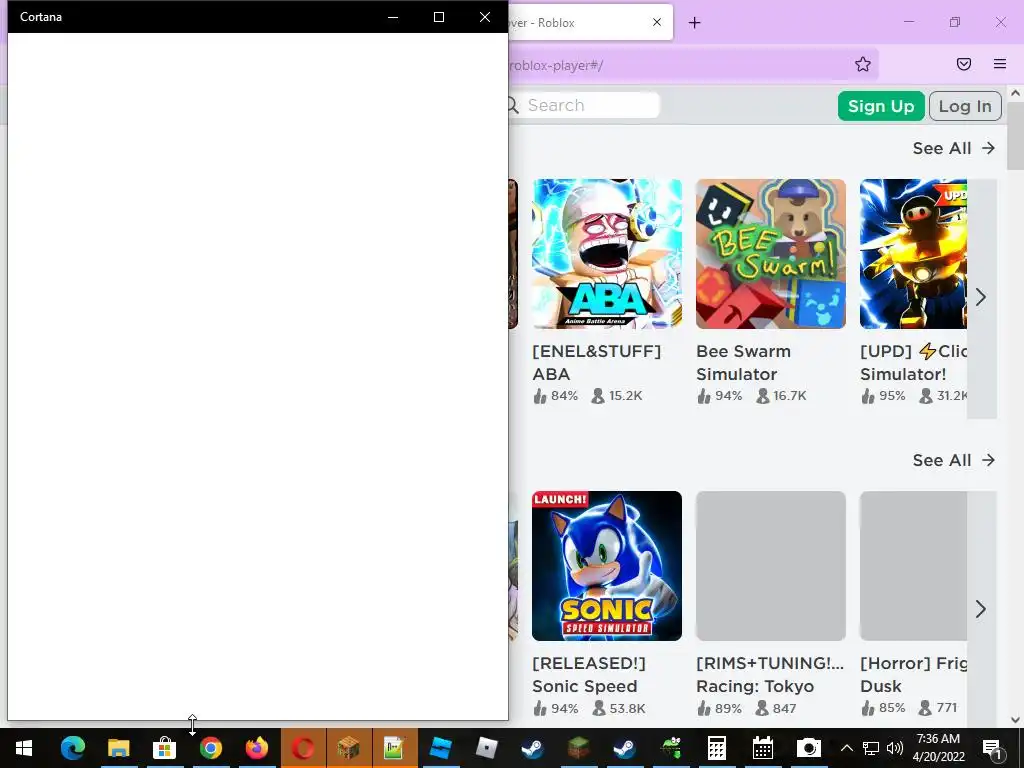1024x768 pixels.
Task: Focus the Roblox Search field
Action: click(x=584, y=105)
